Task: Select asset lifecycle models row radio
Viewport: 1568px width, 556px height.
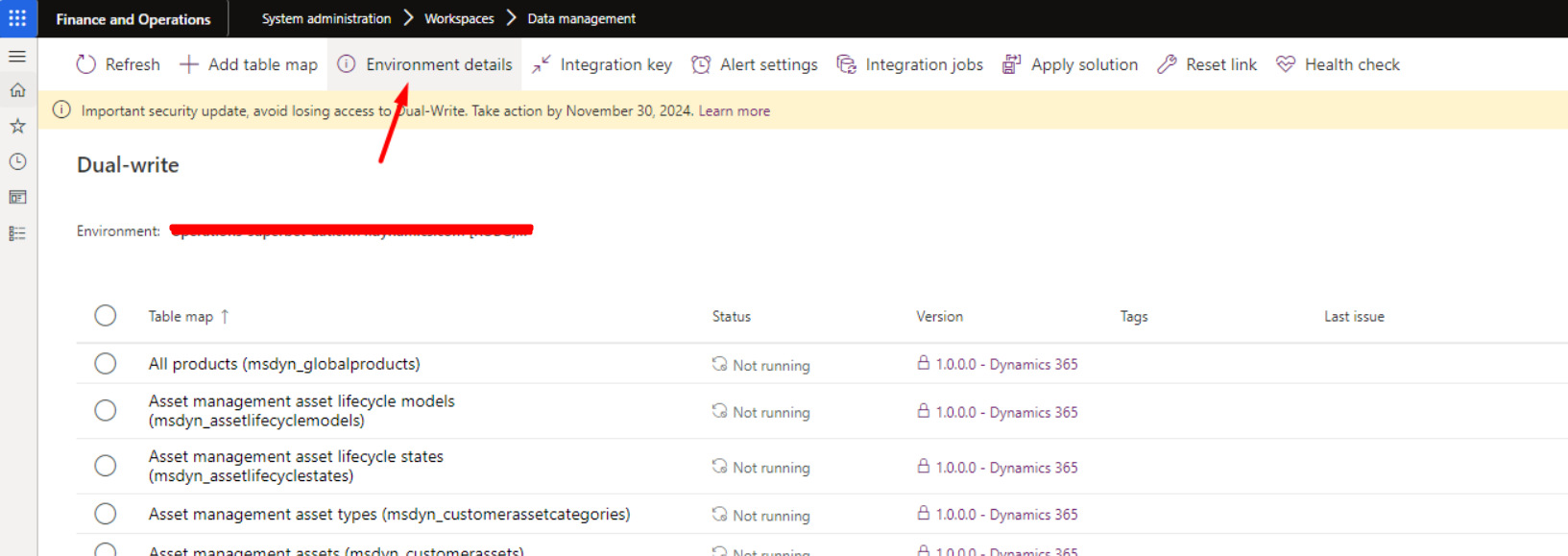Action: 106,411
